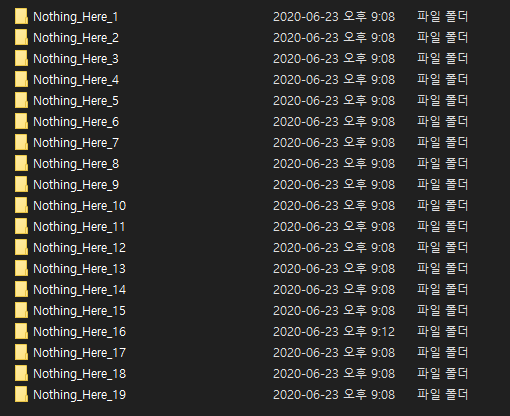The width and height of the screenshot is (510, 416).
Task: Click the Nothing_Here_18 folder name
Action: (80, 374)
